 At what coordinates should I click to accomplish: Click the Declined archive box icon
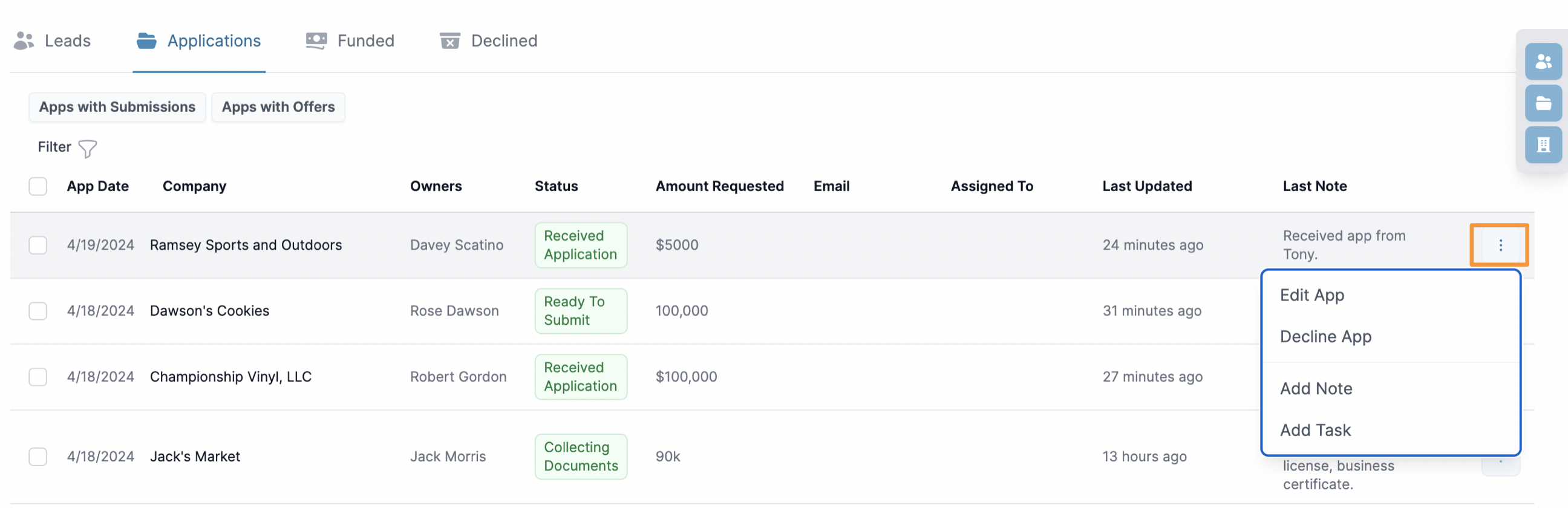coord(449,41)
